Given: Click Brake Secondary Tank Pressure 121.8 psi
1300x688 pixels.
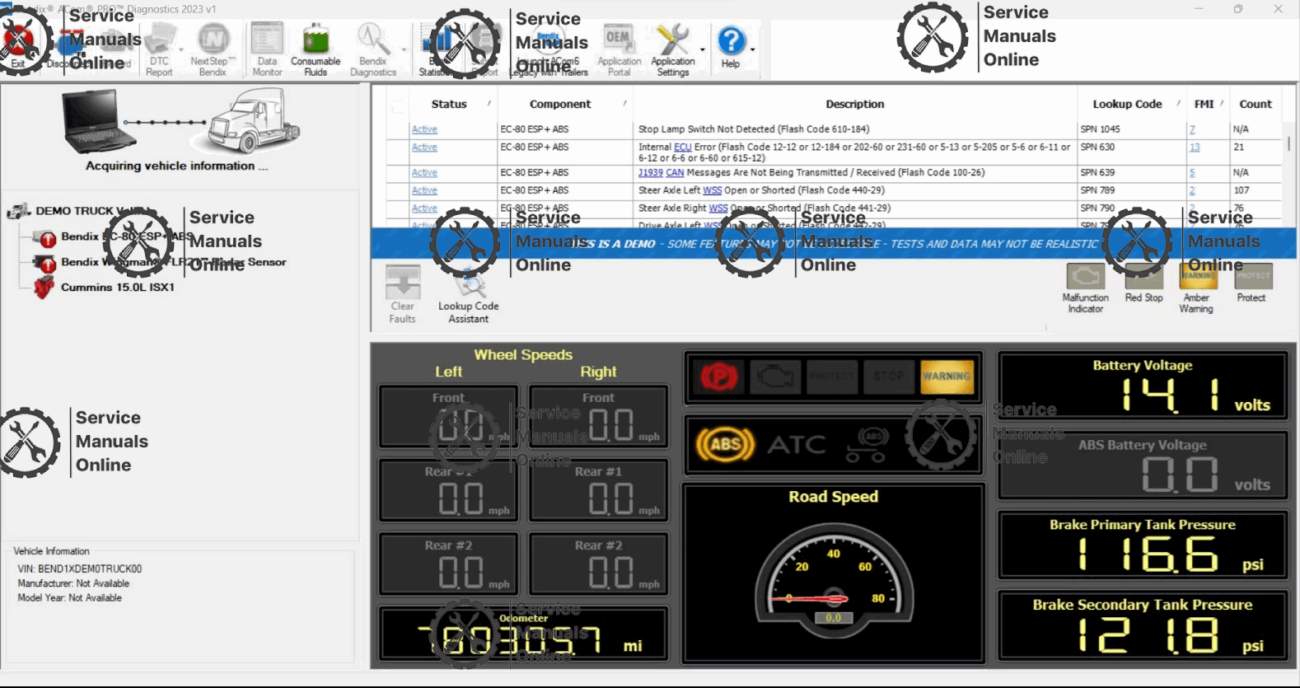Looking at the screenshot, I should tap(1143, 627).
